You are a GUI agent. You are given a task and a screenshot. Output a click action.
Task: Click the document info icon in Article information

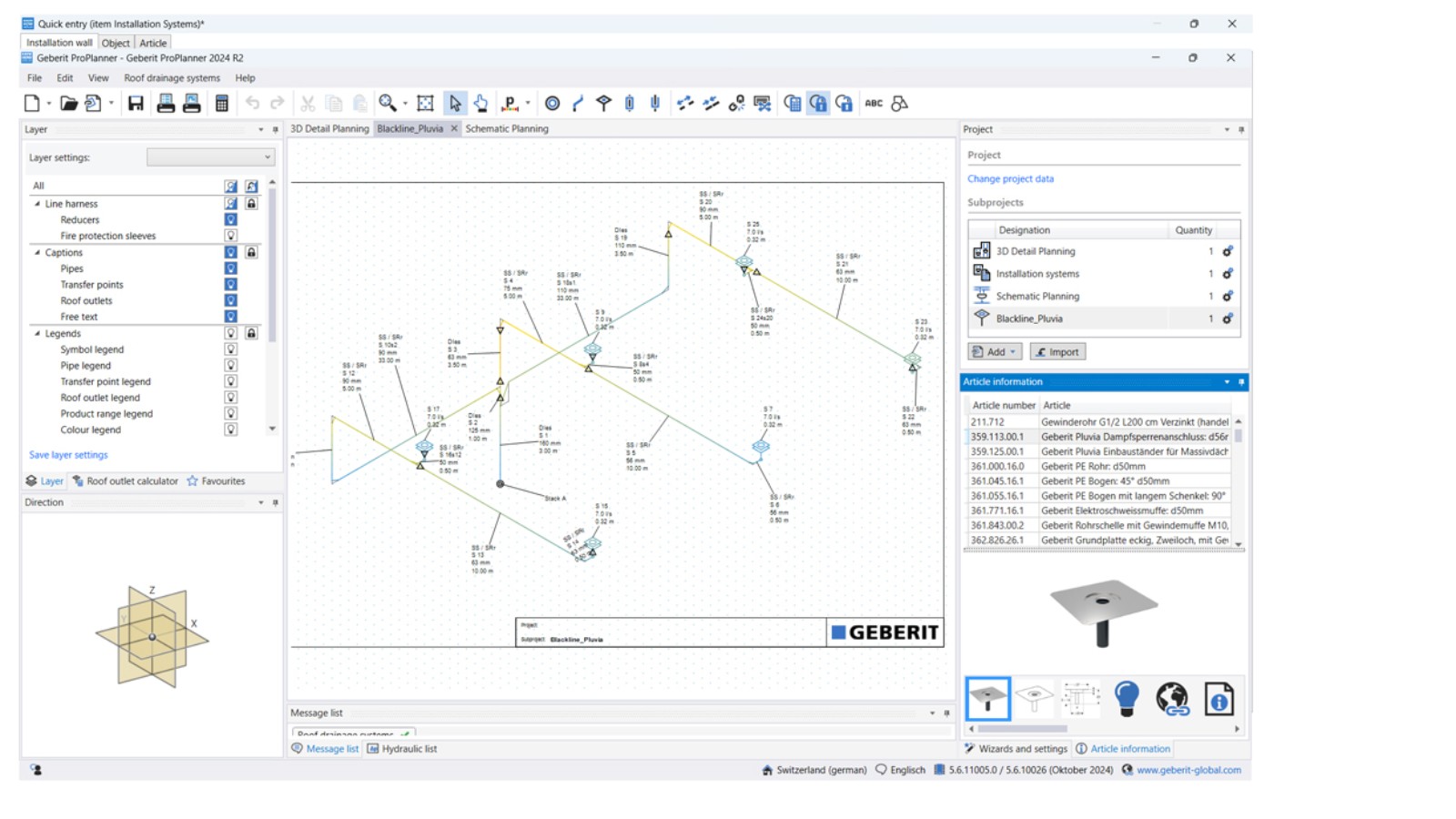pyautogui.click(x=1219, y=698)
